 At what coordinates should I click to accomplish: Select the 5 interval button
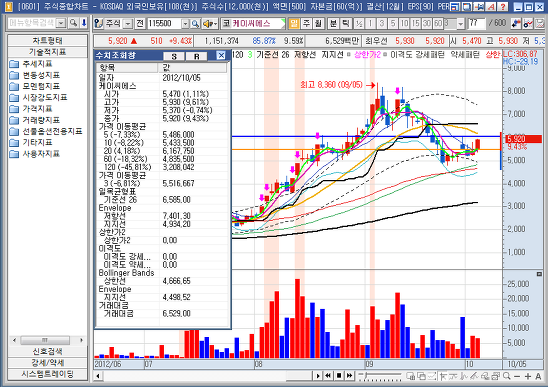[393, 23]
